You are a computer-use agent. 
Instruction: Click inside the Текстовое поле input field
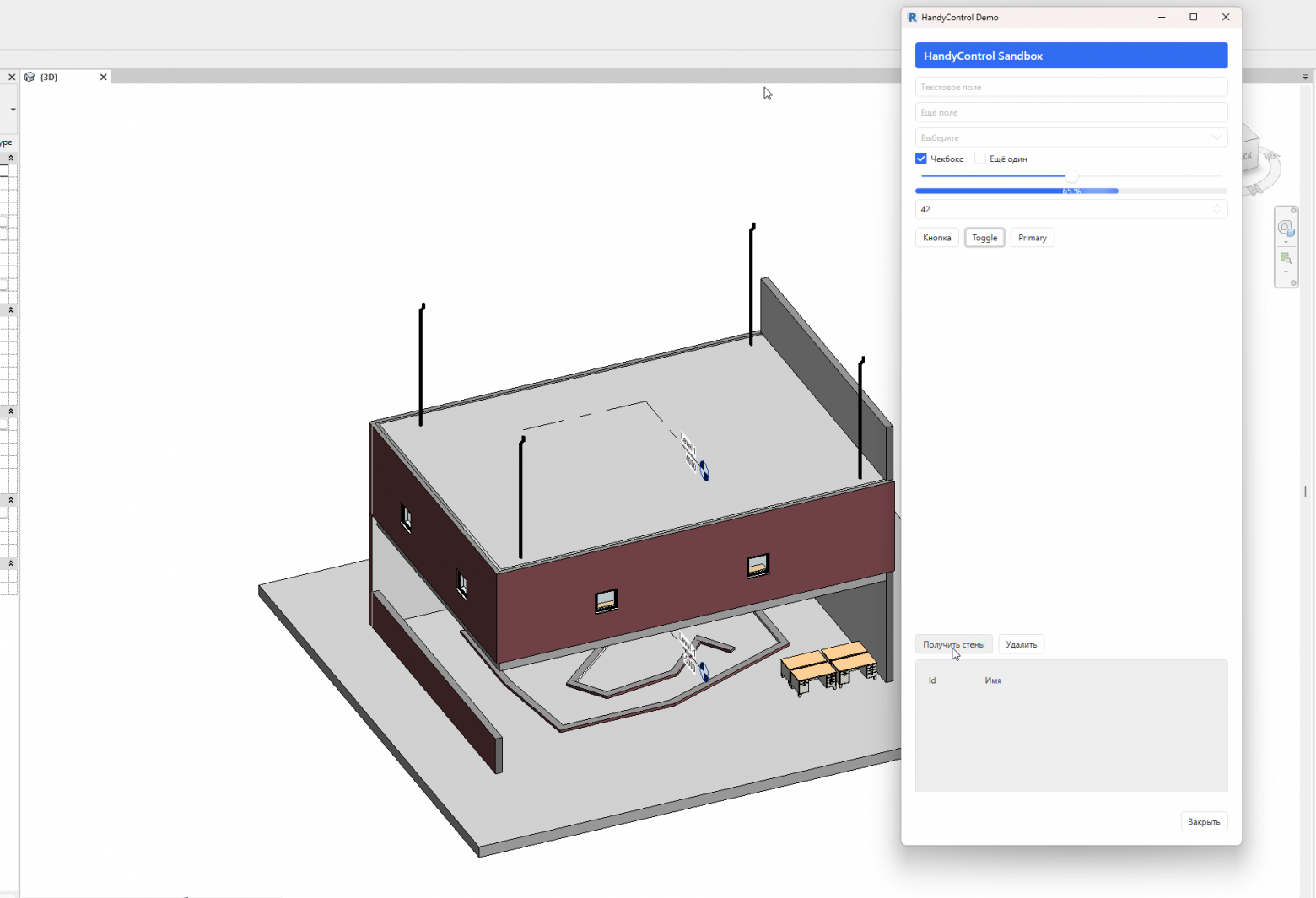1071,87
